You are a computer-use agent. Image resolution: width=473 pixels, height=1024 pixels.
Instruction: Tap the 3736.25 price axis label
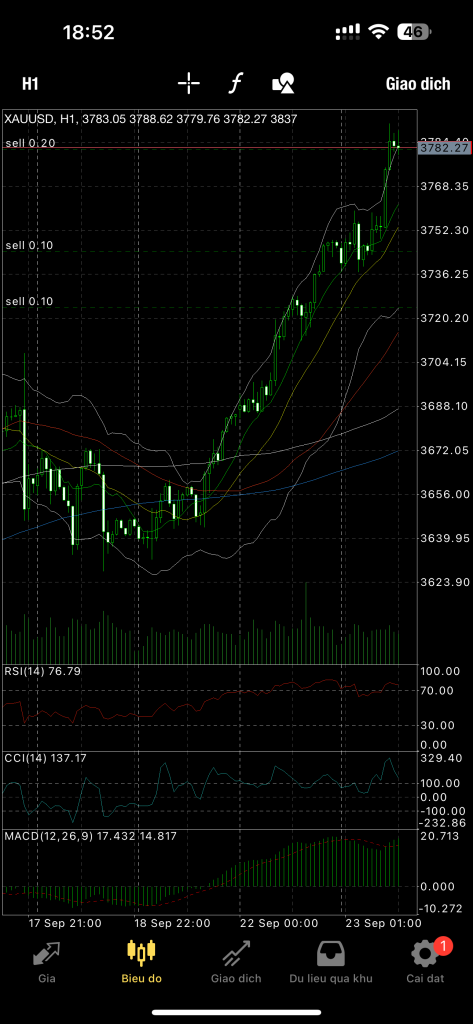click(444, 274)
